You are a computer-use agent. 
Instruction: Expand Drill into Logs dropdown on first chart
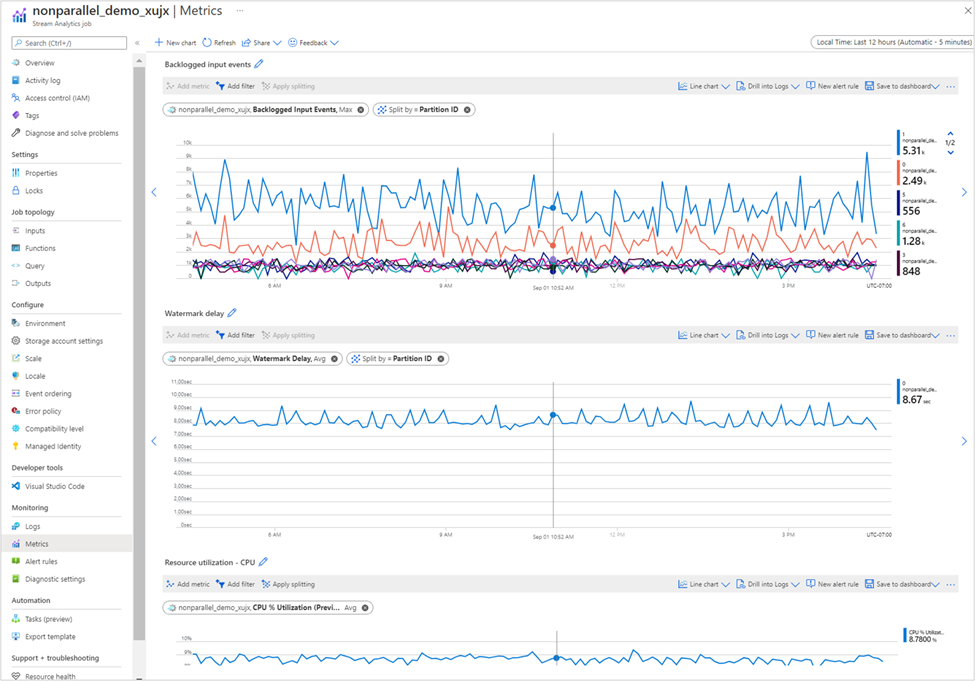tap(768, 86)
